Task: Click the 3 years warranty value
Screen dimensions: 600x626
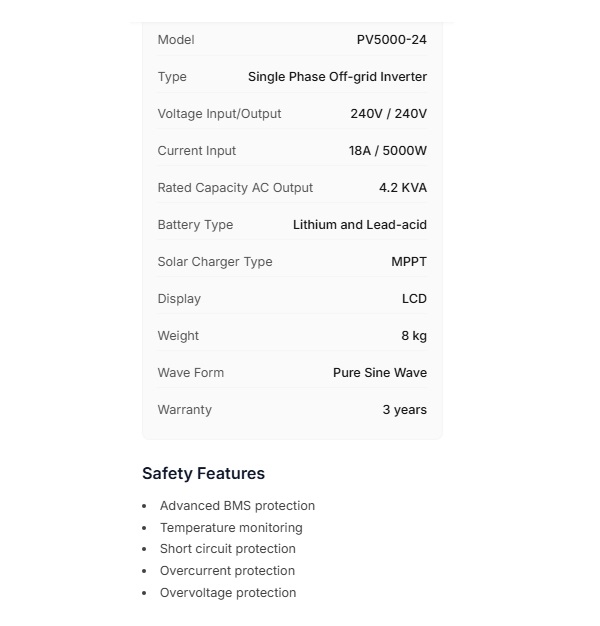Action: pos(404,410)
